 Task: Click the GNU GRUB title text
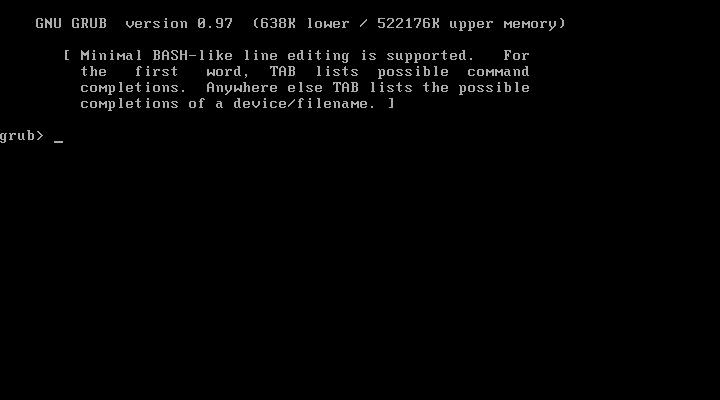click(x=71, y=23)
